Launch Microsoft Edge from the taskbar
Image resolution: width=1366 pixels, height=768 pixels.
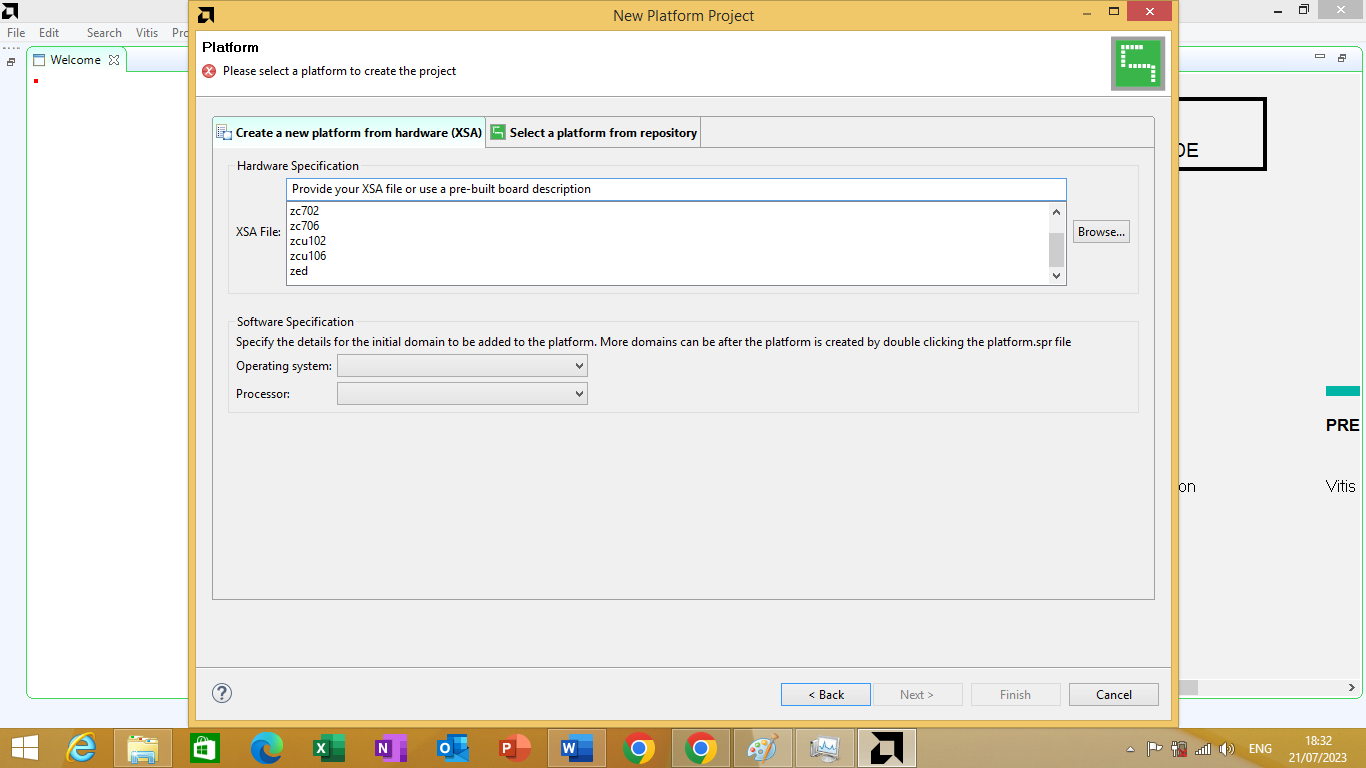267,748
